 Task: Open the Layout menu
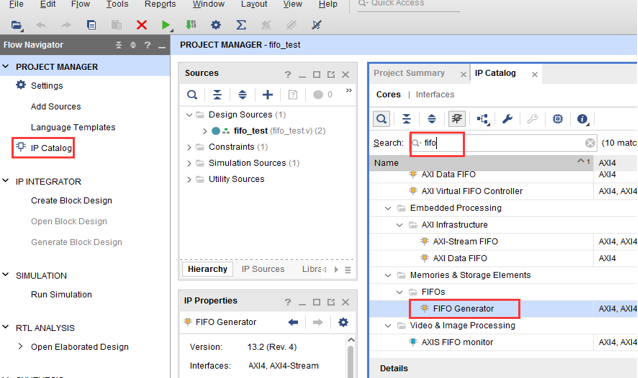pos(254,4)
